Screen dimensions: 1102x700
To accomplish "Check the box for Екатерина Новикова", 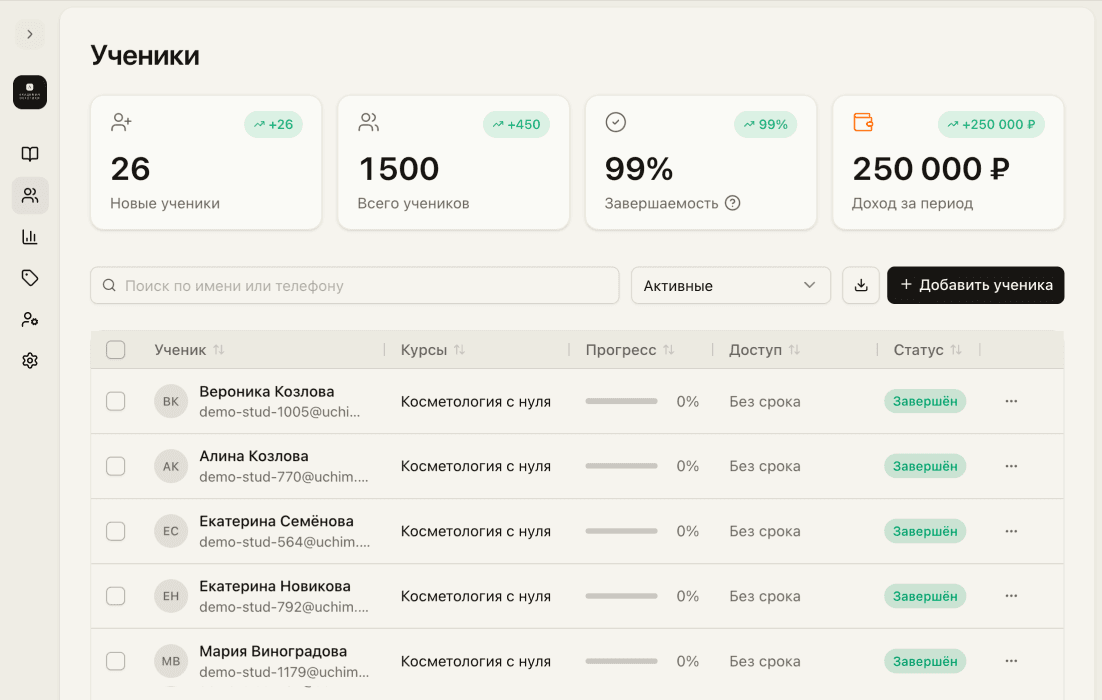I will pyautogui.click(x=115, y=596).
